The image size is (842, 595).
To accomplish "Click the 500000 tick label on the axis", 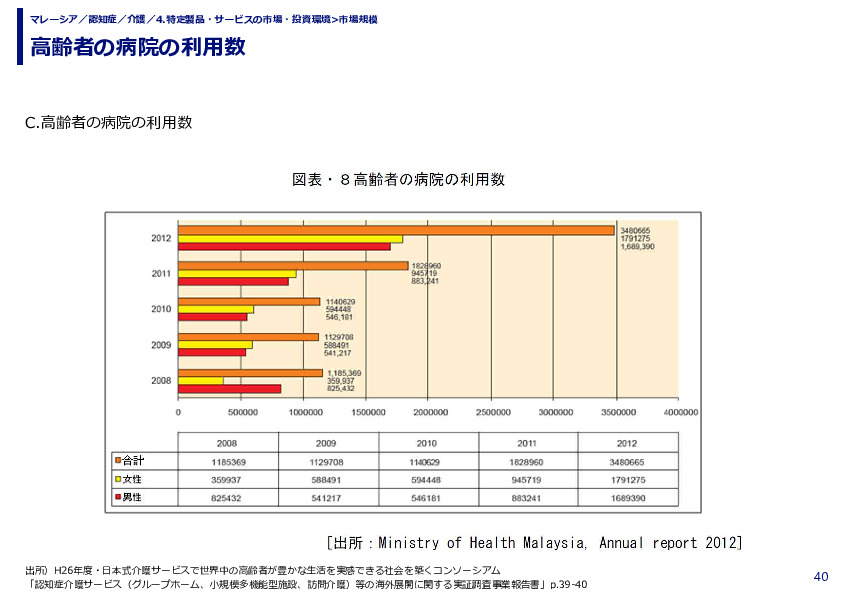I will click(243, 412).
